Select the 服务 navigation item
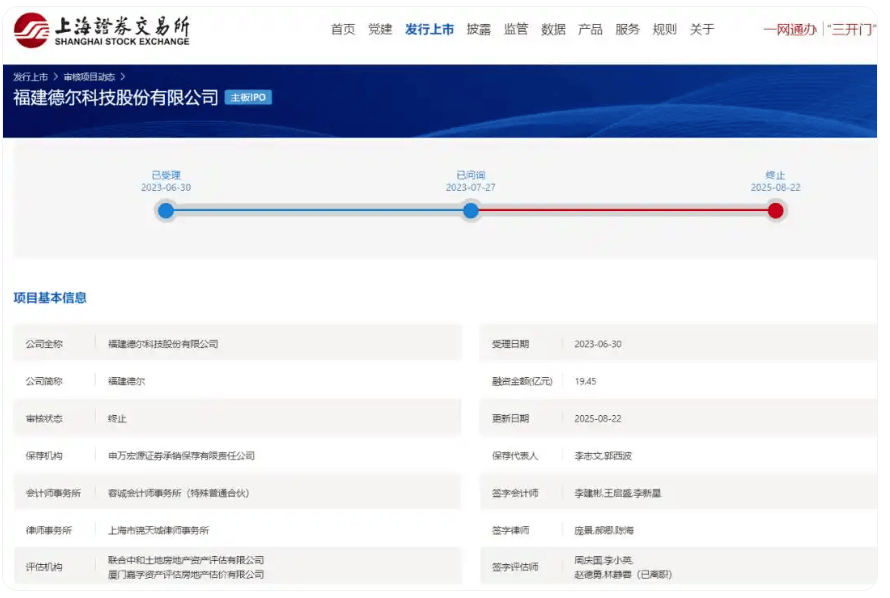 point(627,30)
